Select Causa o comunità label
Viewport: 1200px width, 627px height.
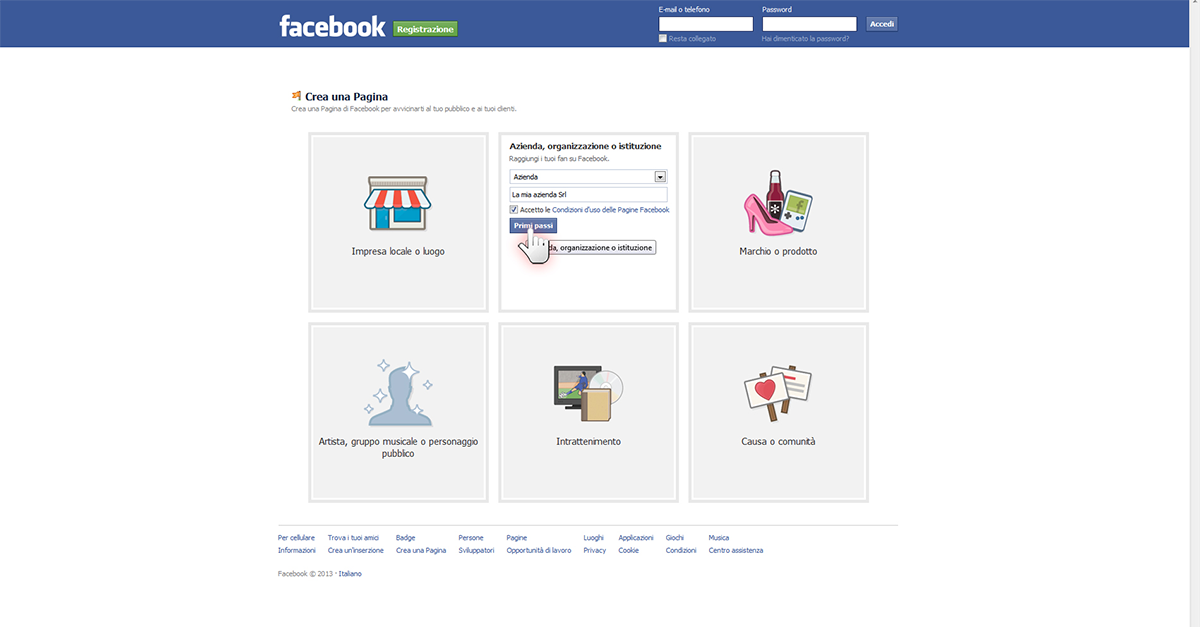point(778,441)
